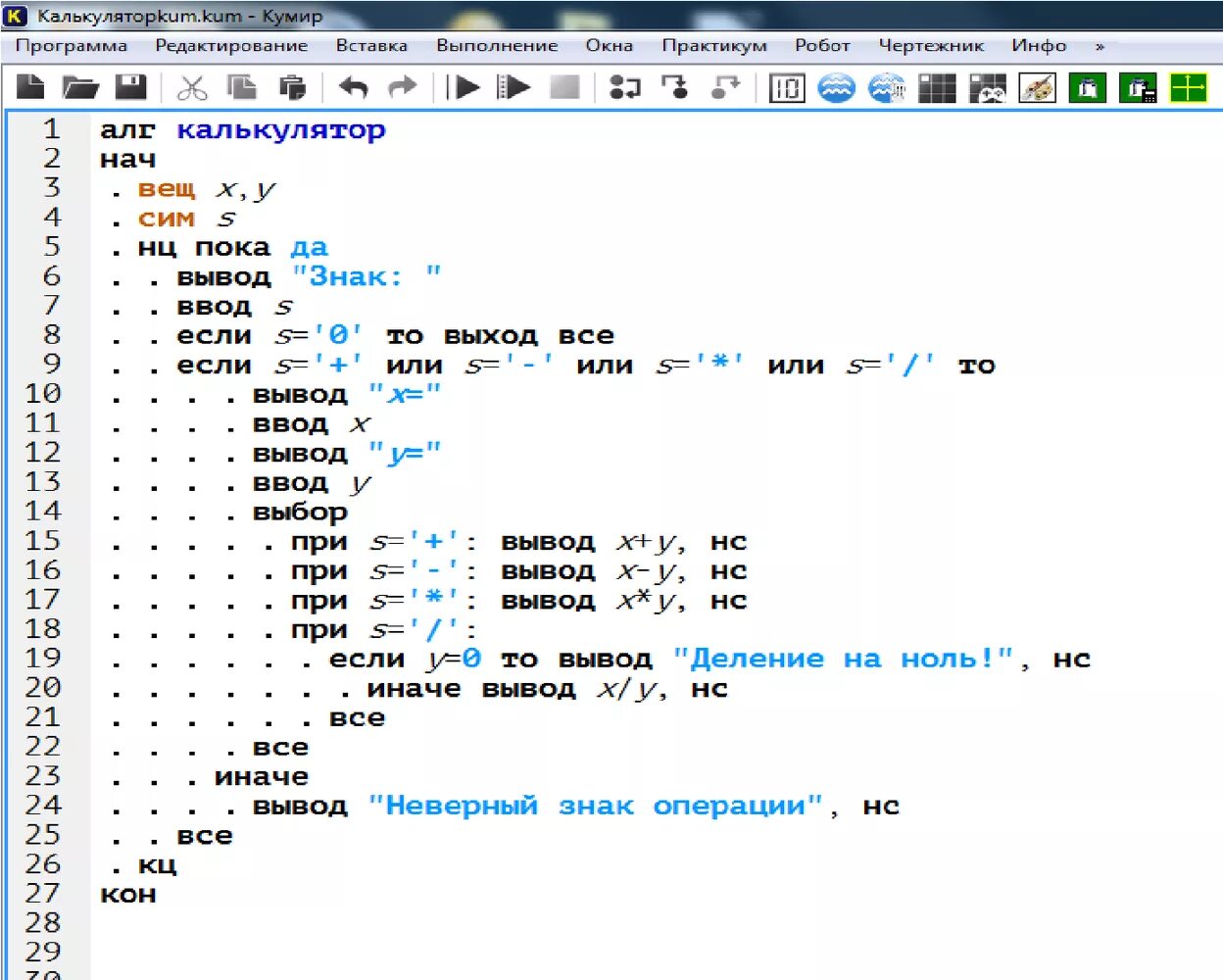This screenshot has height=980, width=1223.
Task: Open the Вставка menu
Action: (371, 46)
